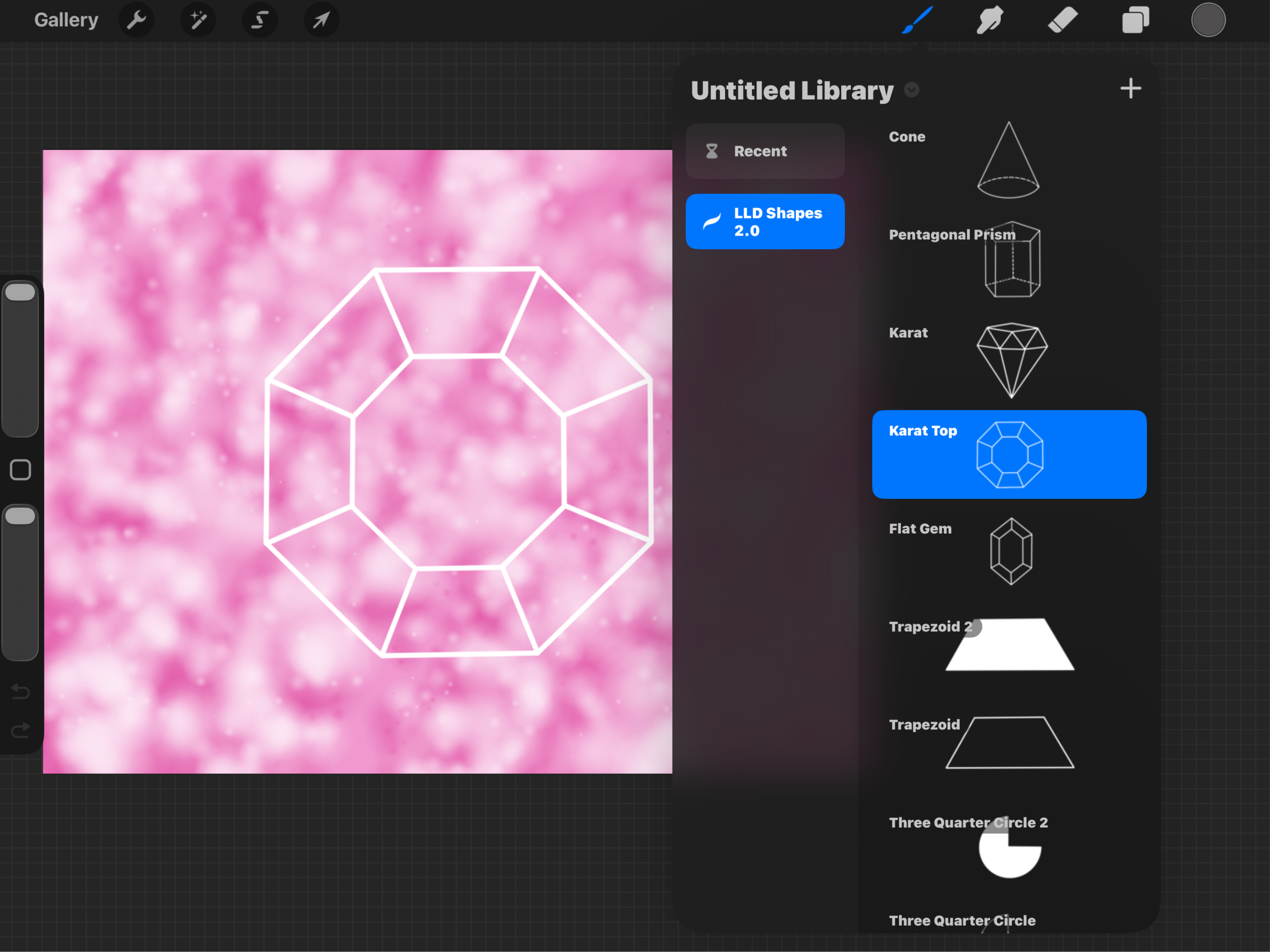Open the Layers panel
Image resolution: width=1270 pixels, height=952 pixels.
1135,20
